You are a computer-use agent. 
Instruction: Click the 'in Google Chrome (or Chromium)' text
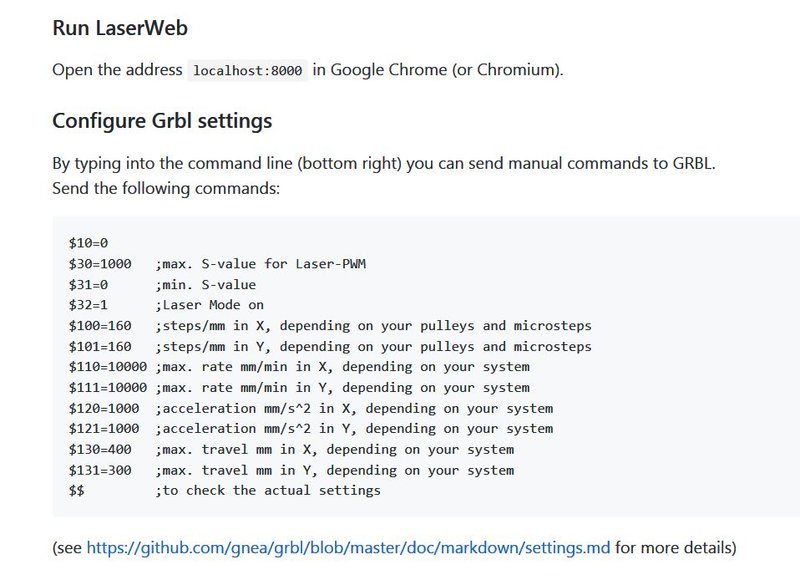coord(438,69)
